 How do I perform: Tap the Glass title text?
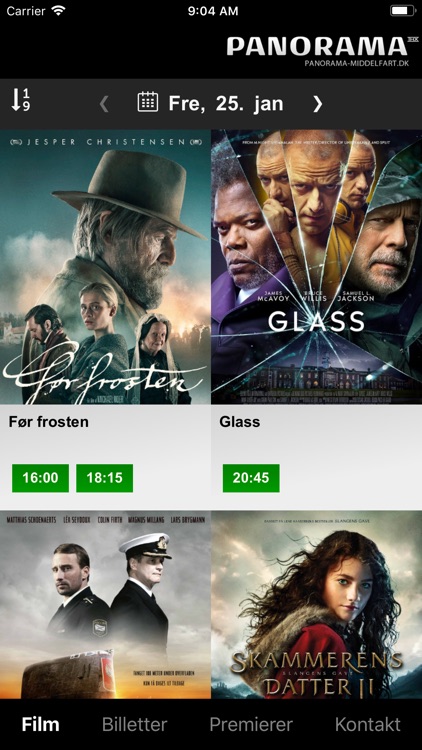tap(240, 422)
